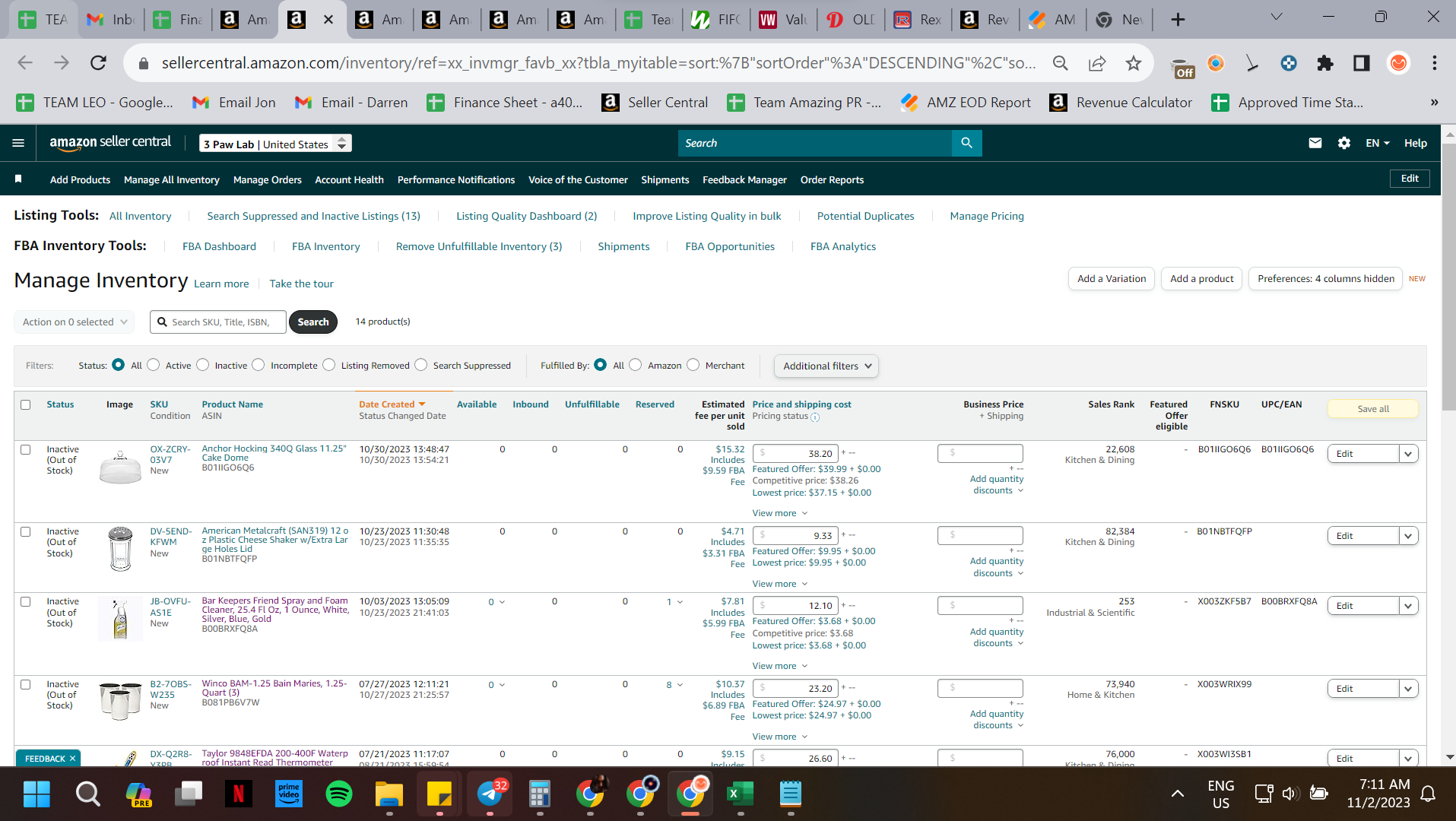Open File Explorer from the taskbar
This screenshot has height=821, width=1456.
coord(389,794)
